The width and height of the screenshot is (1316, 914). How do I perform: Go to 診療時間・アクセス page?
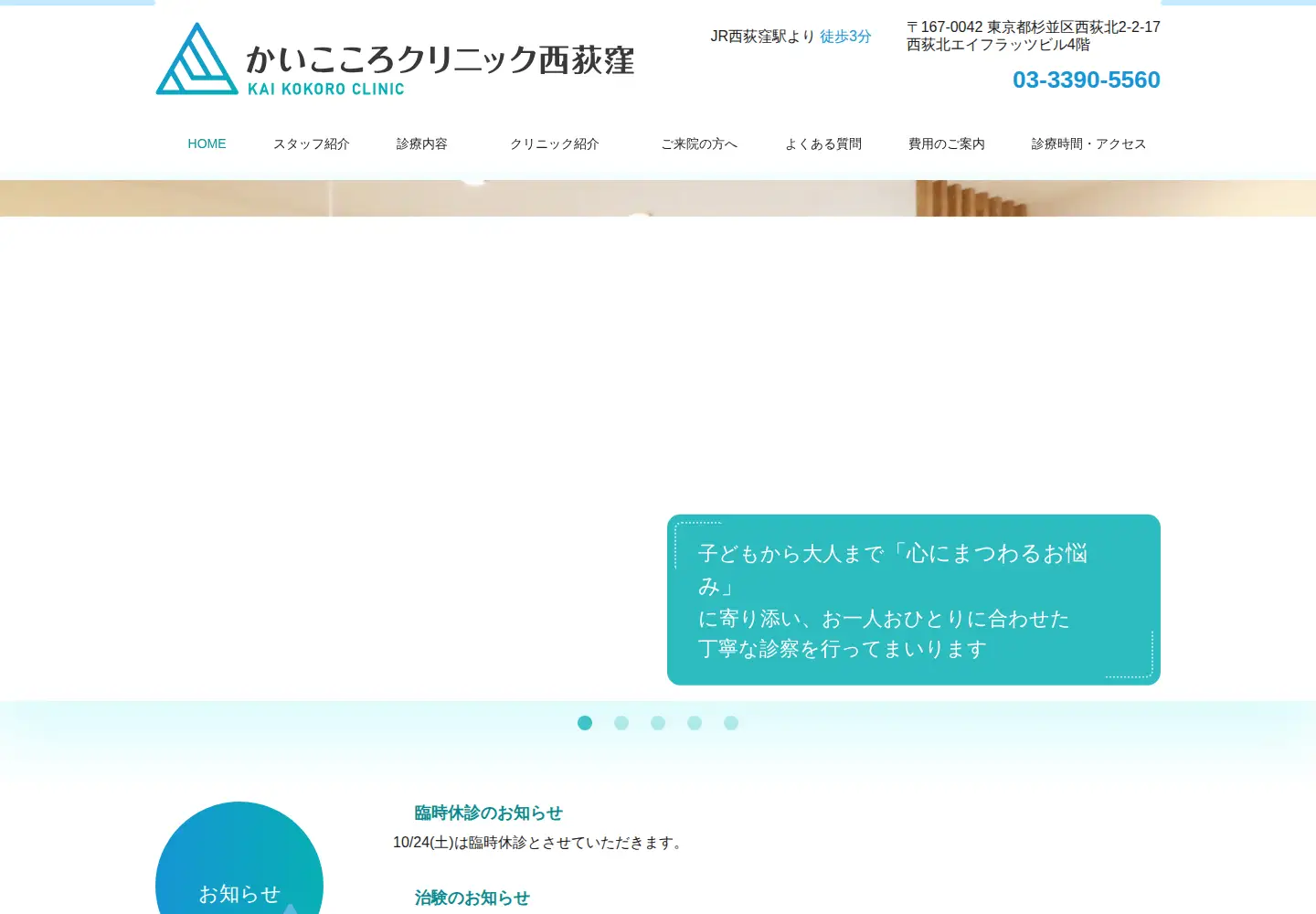1088,143
